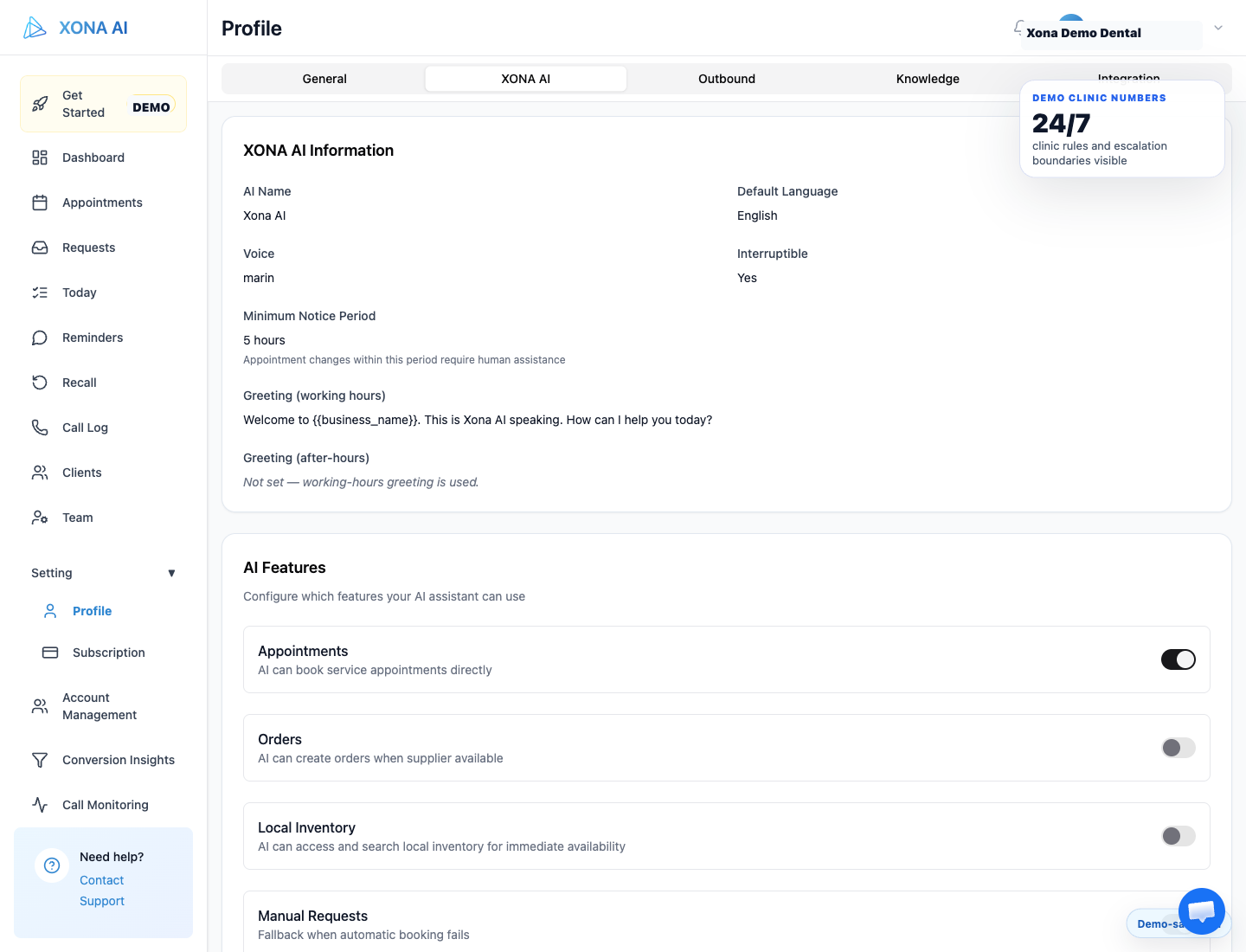Click the Manual Requests feature row
Viewport: 1246px width, 952px height.
[727, 922]
